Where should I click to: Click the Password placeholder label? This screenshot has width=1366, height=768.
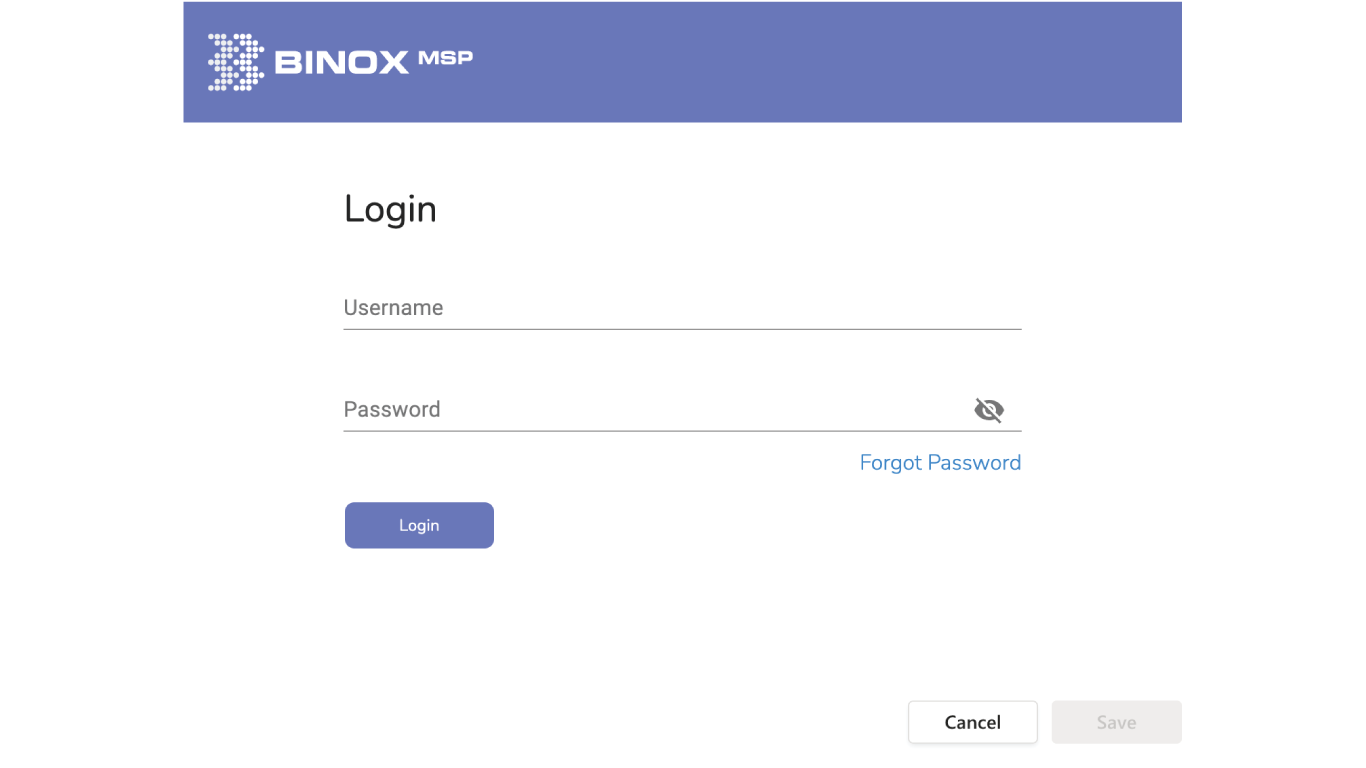[391, 410]
